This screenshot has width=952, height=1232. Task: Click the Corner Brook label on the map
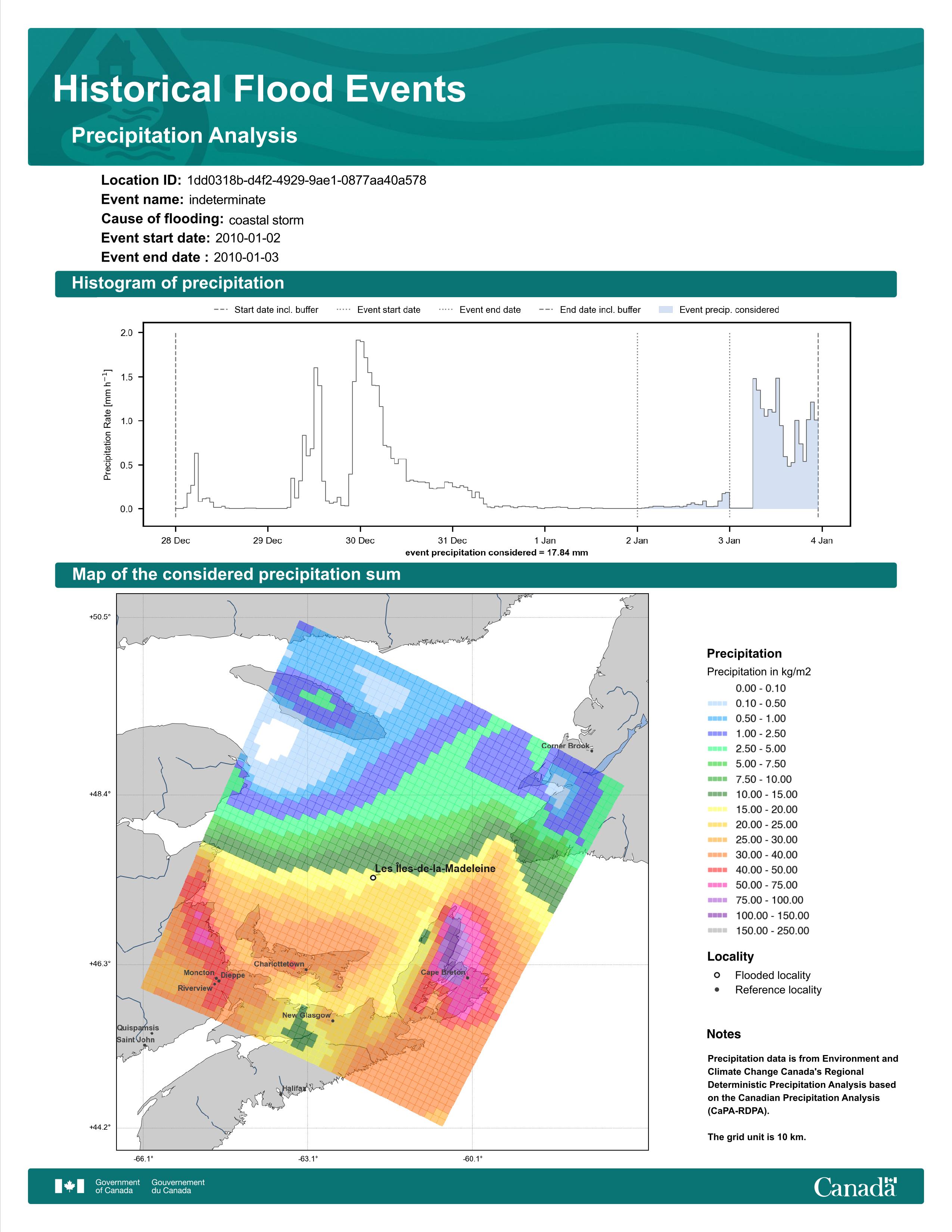click(x=565, y=745)
